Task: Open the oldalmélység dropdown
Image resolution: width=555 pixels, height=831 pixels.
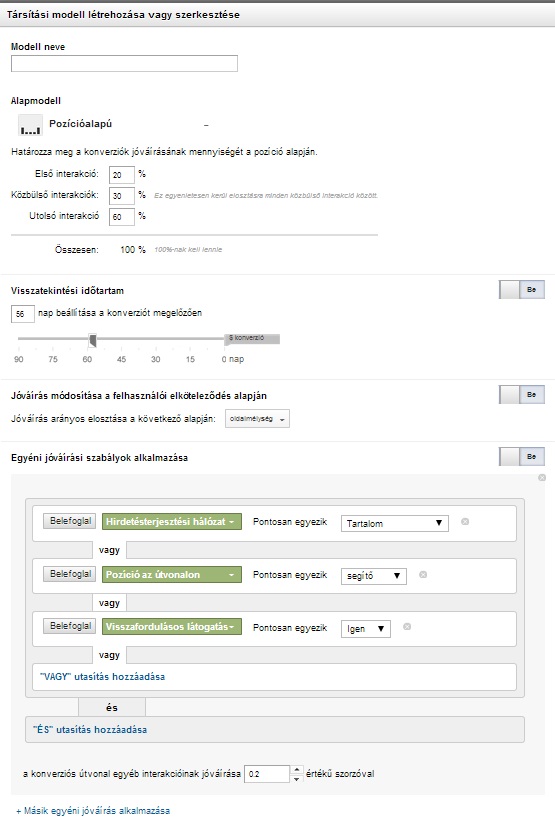Action: coord(258,419)
